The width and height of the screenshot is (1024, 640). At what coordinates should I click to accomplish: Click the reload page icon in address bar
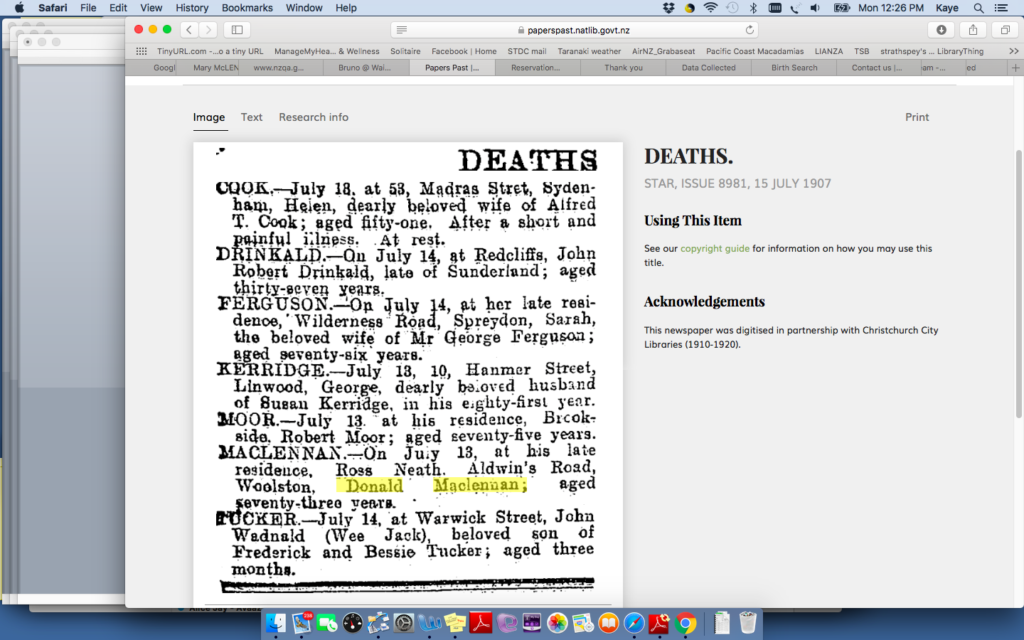(x=750, y=30)
